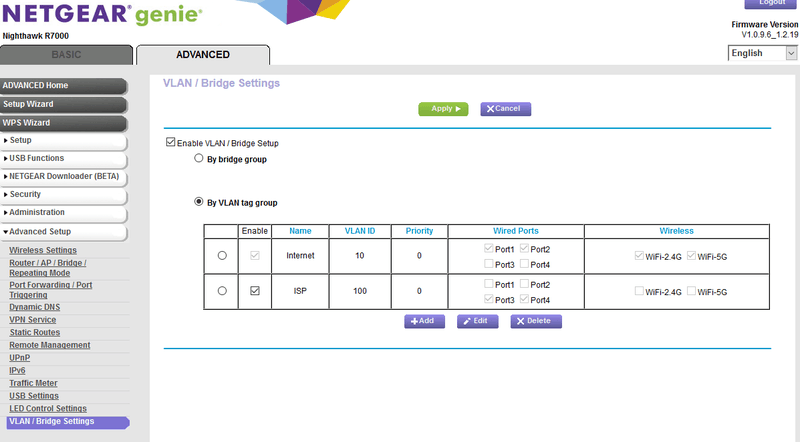The image size is (800, 442).
Task: Click the Wireless column header
Action: click(677, 231)
